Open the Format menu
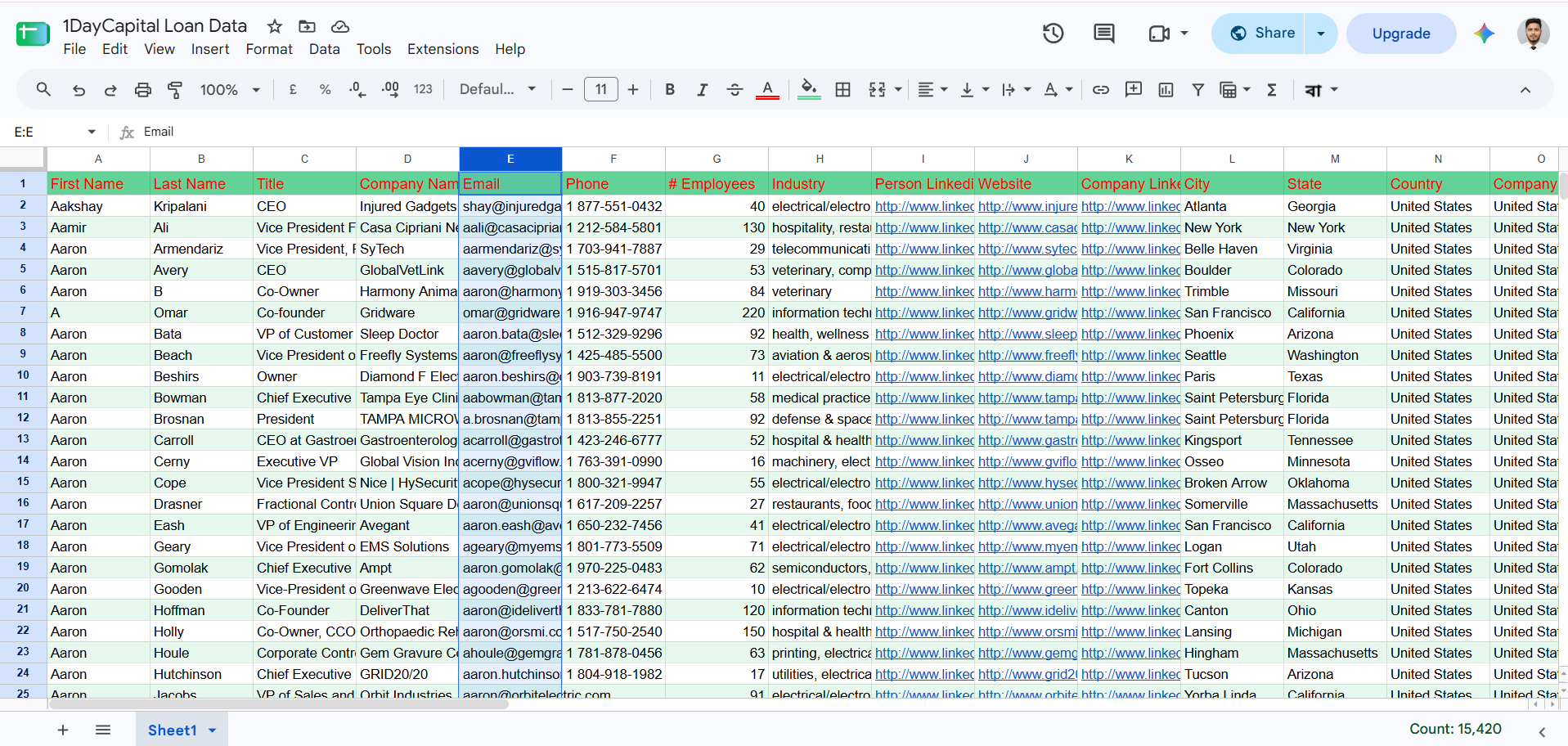Viewport: 1568px width, 746px height. [x=269, y=49]
